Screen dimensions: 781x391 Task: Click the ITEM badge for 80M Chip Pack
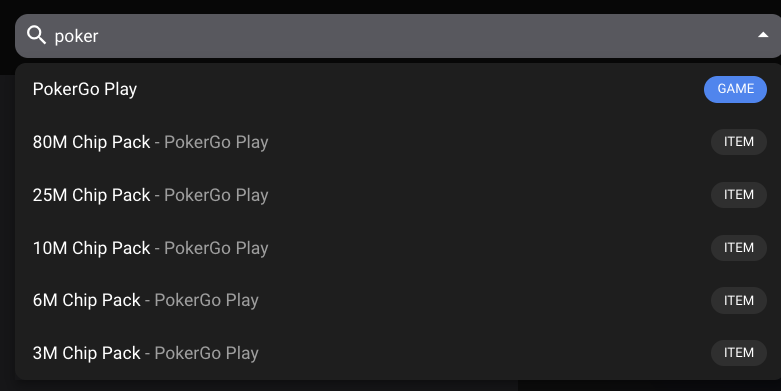[x=739, y=142]
